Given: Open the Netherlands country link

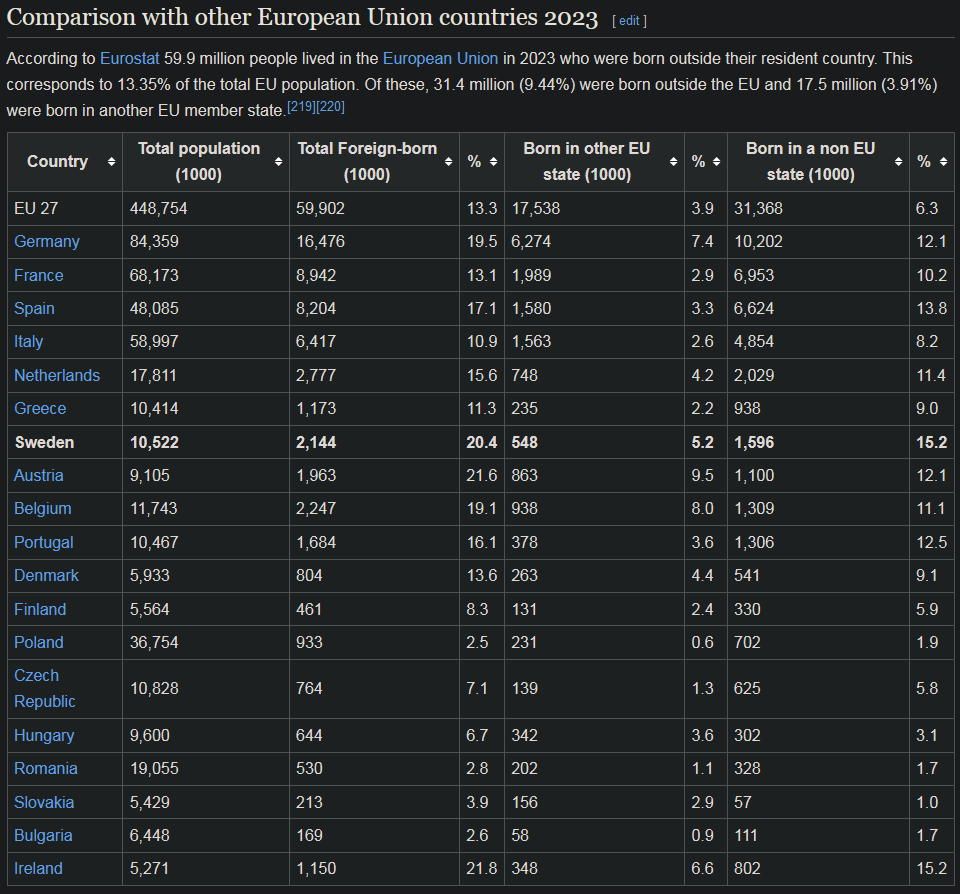Looking at the screenshot, I should pos(57,375).
